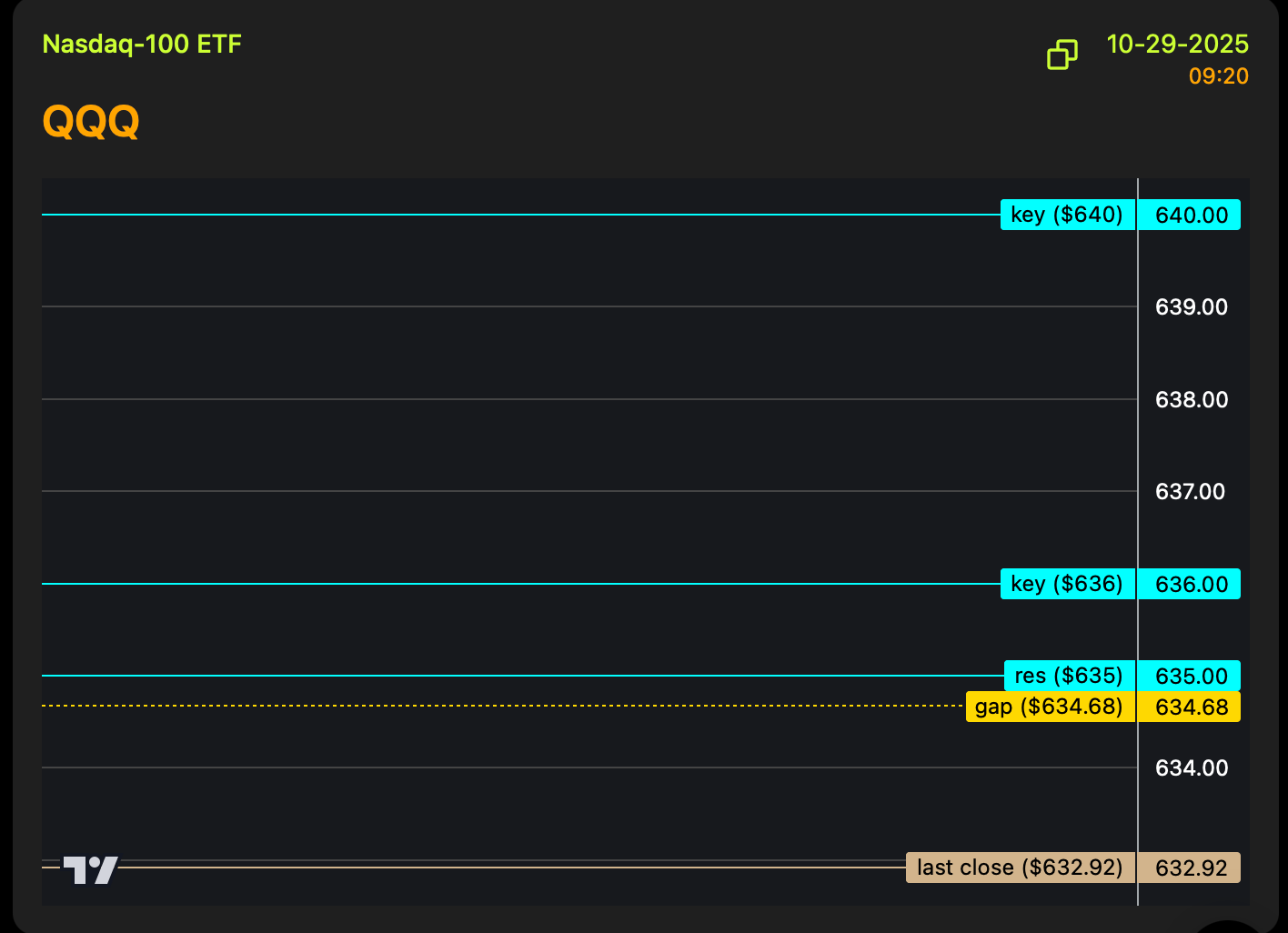Select the res ($635) resistance label
The height and width of the screenshot is (933, 1288).
tap(1069, 676)
